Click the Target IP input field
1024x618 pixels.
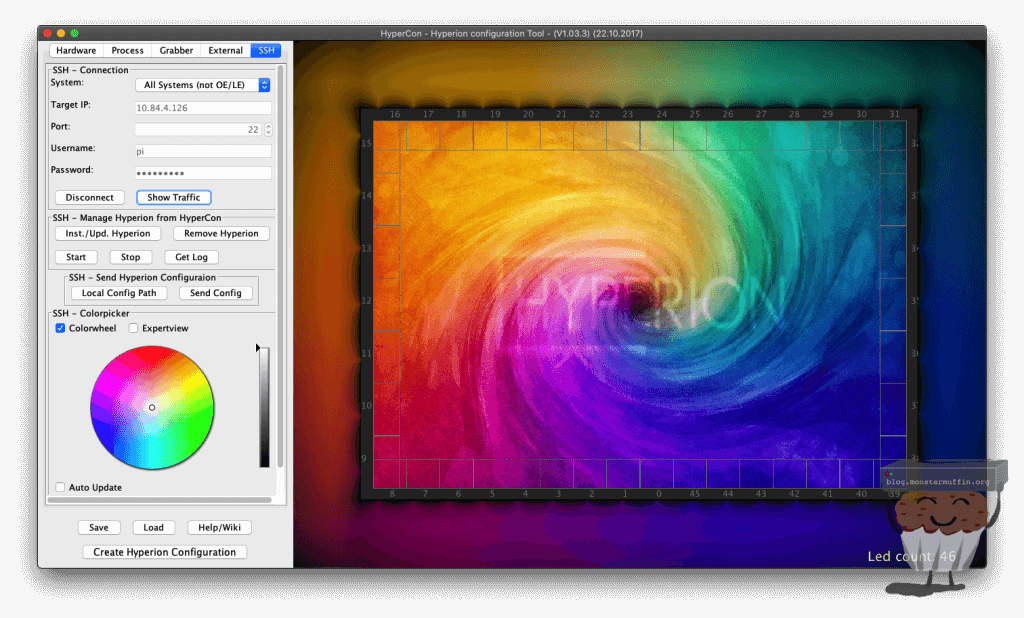click(x=203, y=108)
